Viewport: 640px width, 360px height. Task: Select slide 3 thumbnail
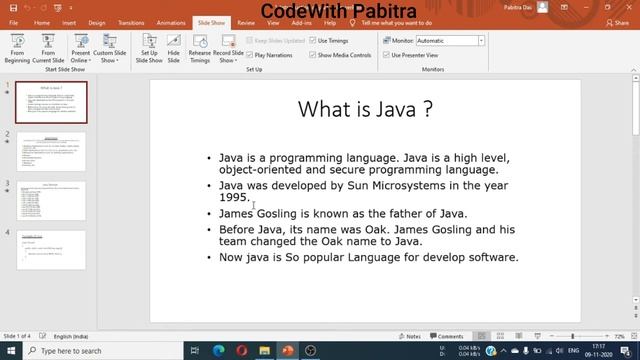(x=51, y=201)
